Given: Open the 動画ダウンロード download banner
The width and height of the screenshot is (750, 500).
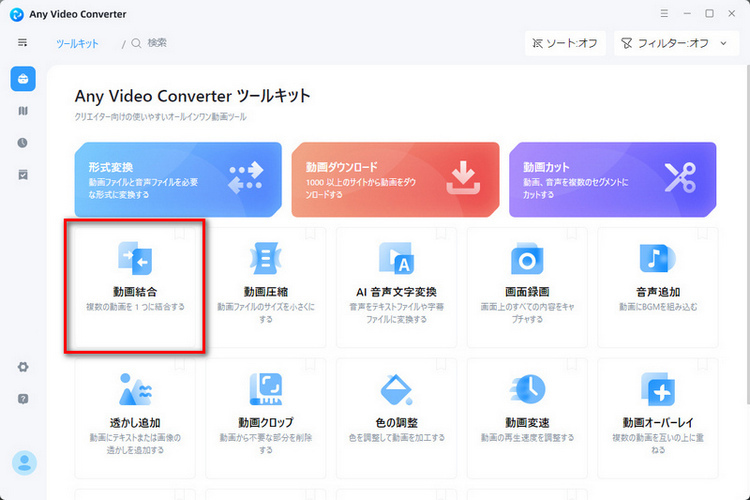Looking at the screenshot, I should point(395,179).
